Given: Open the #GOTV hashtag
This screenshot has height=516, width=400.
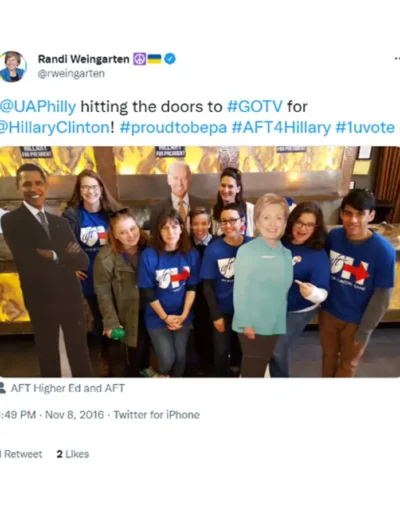Looking at the screenshot, I should [x=254, y=107].
